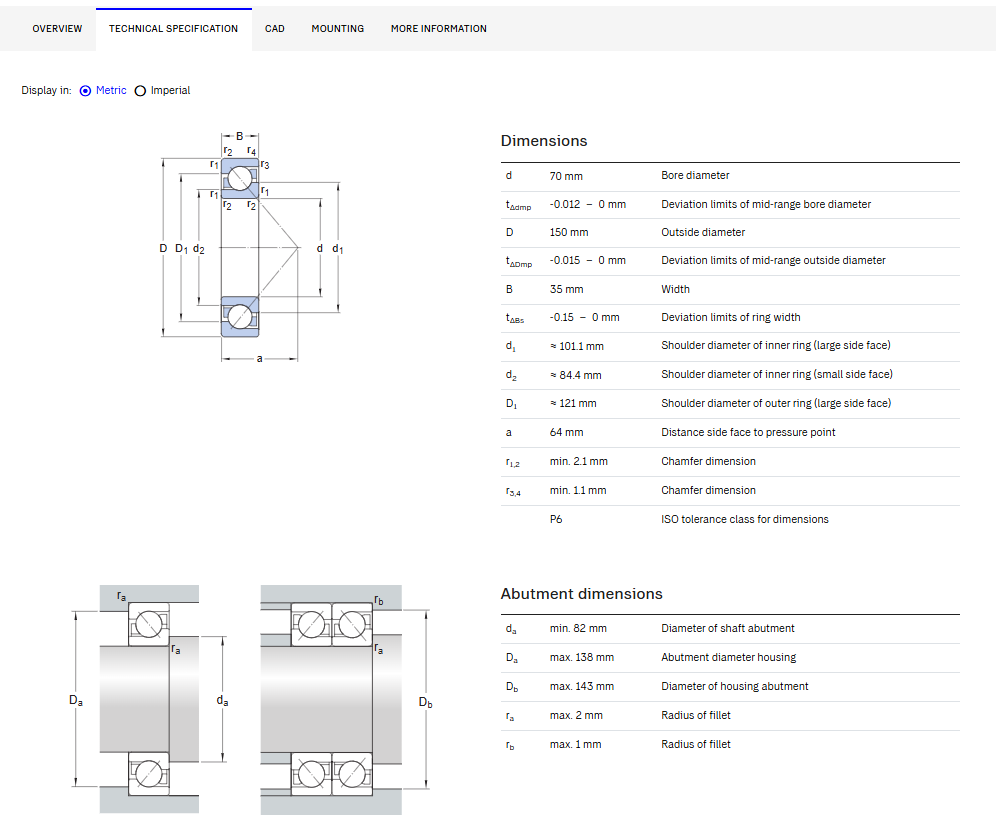
Task: Click the max. 2 mm fillet radius value
Action: [x=575, y=715]
